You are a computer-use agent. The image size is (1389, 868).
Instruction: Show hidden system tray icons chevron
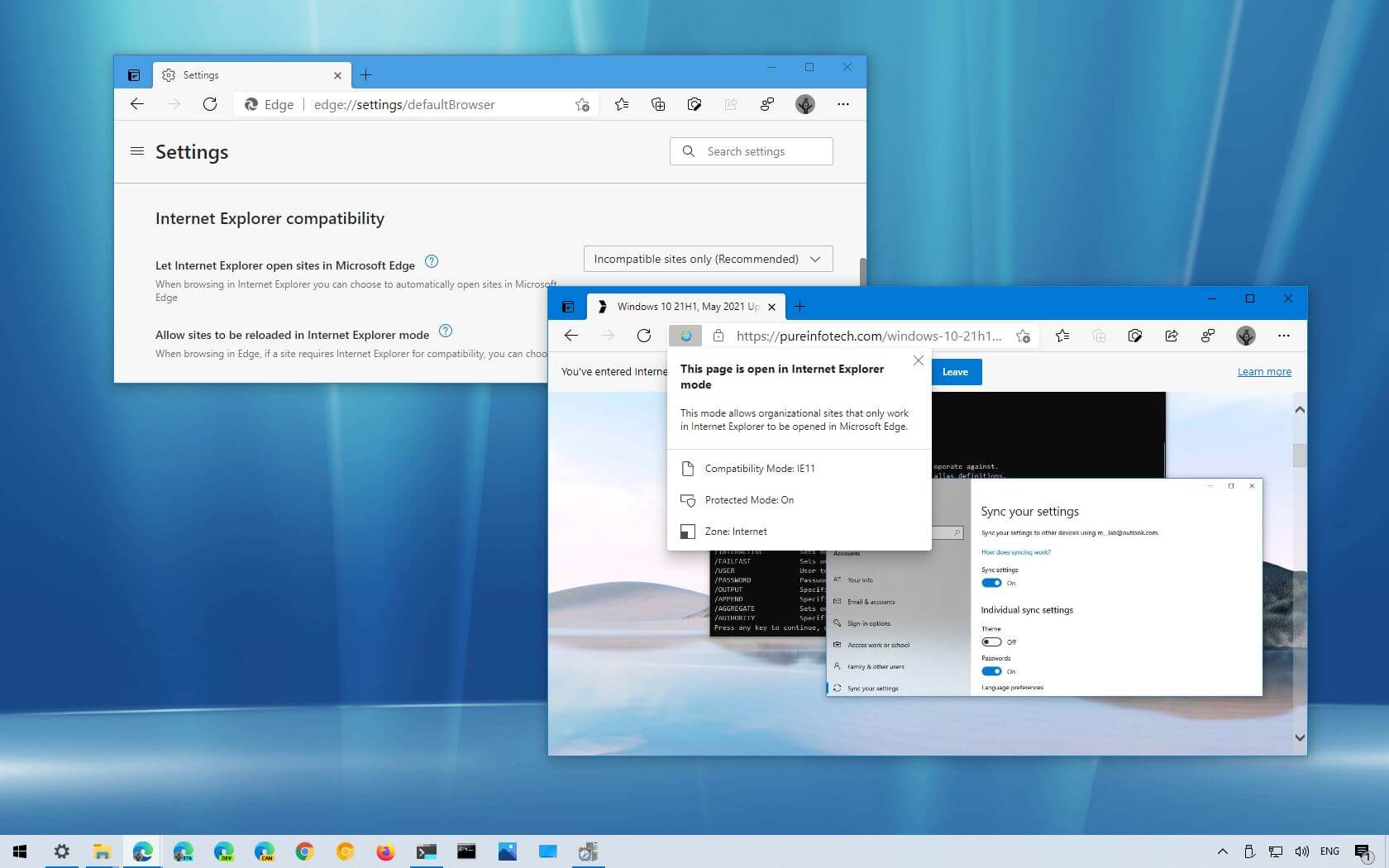[1223, 851]
